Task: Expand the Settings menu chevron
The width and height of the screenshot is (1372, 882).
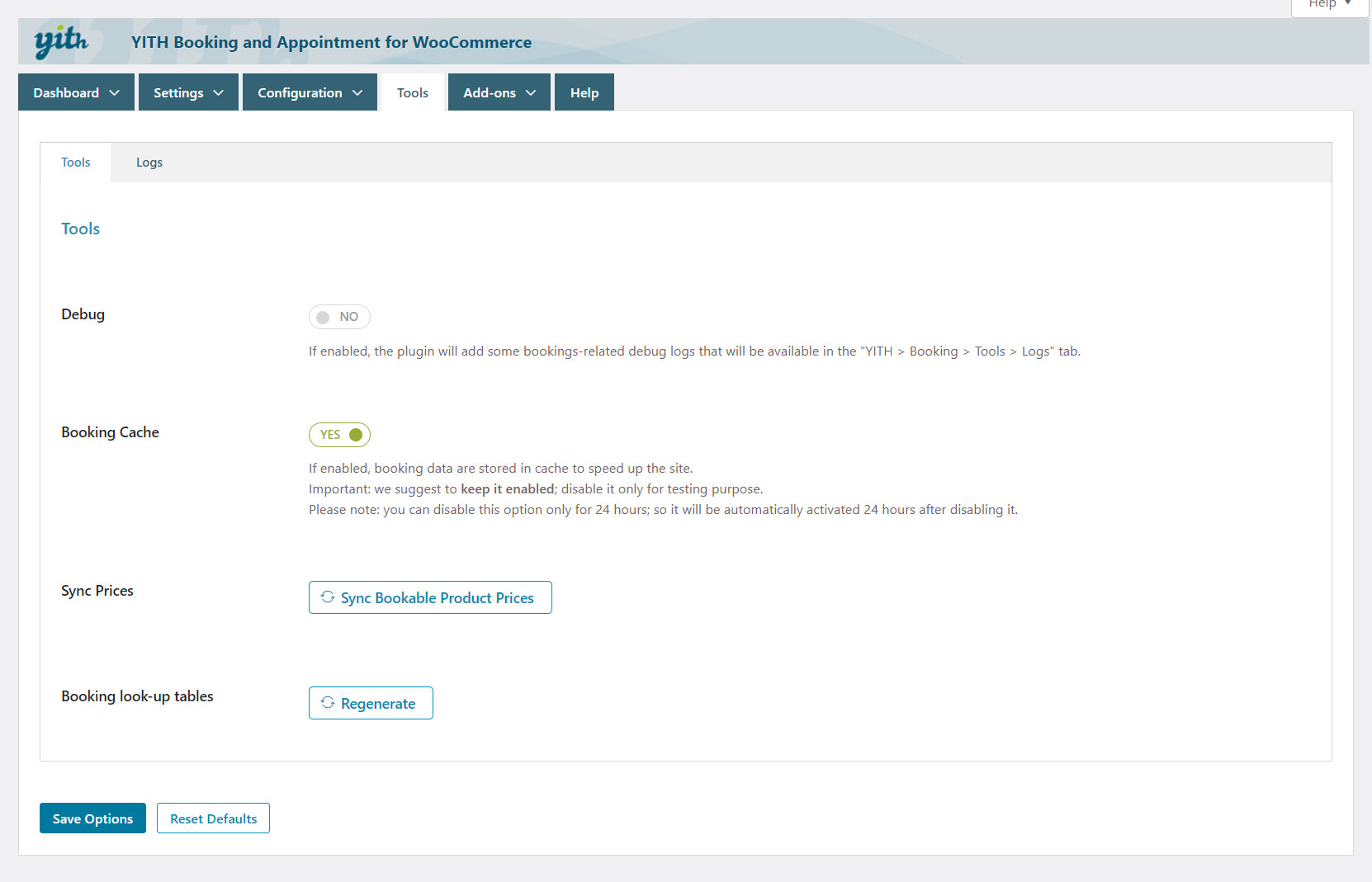Action: point(219,93)
